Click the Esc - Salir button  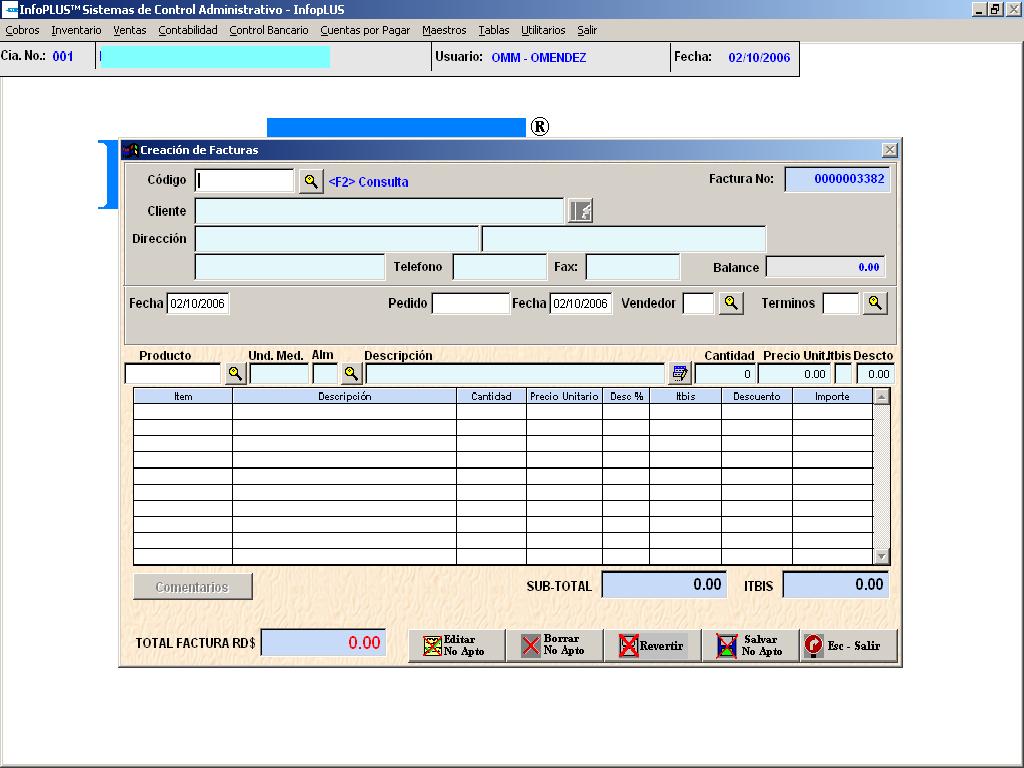(848, 645)
